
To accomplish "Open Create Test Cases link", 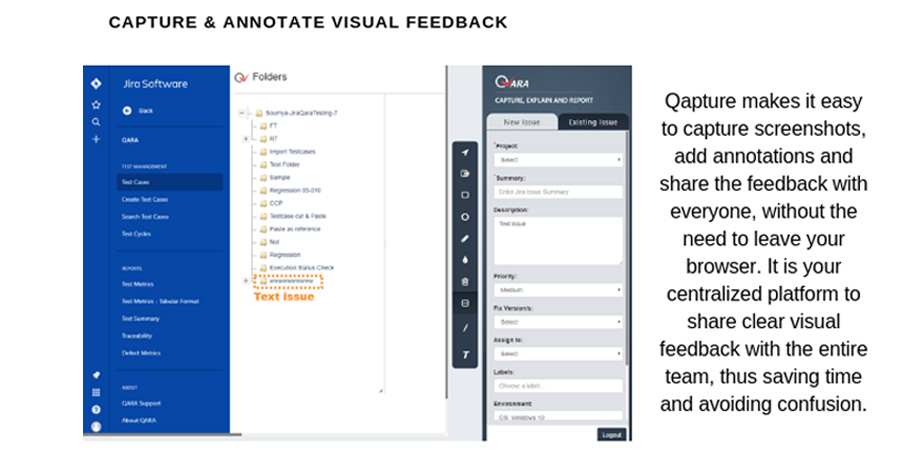I will coord(145,199).
